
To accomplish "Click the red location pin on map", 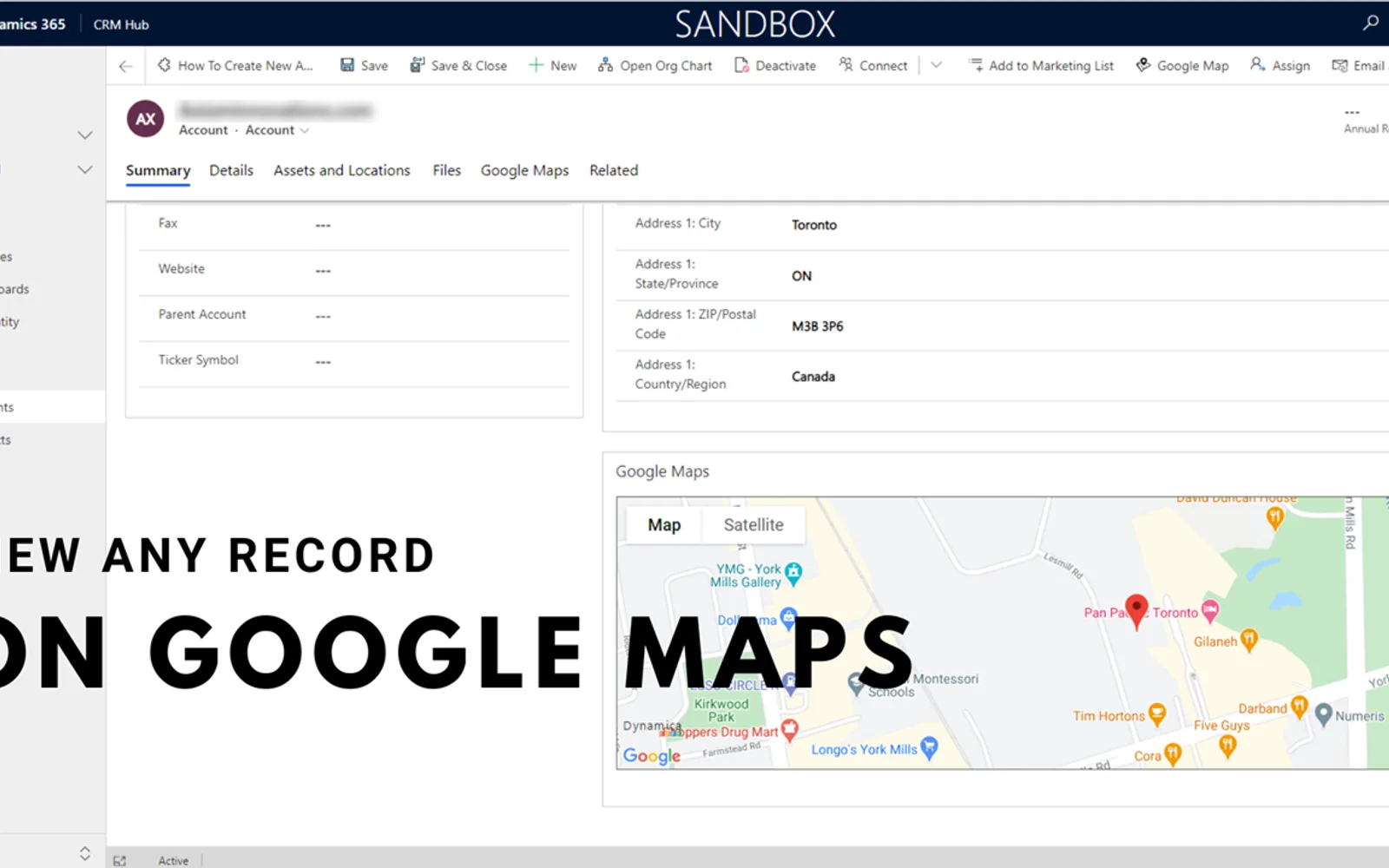I will click(x=1136, y=611).
